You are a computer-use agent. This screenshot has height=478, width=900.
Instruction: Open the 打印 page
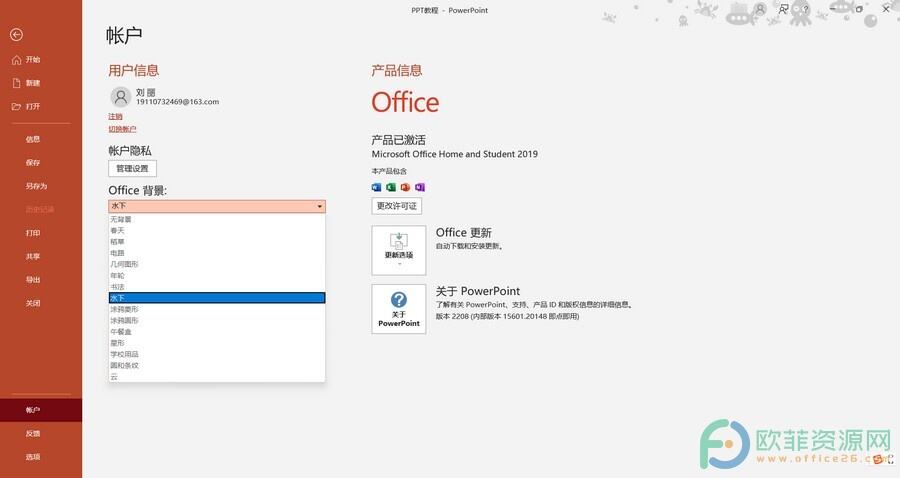click(x=33, y=234)
